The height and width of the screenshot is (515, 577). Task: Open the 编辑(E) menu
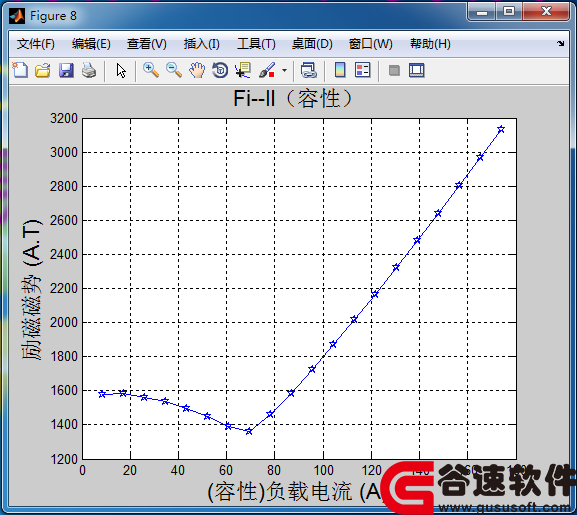pos(91,44)
